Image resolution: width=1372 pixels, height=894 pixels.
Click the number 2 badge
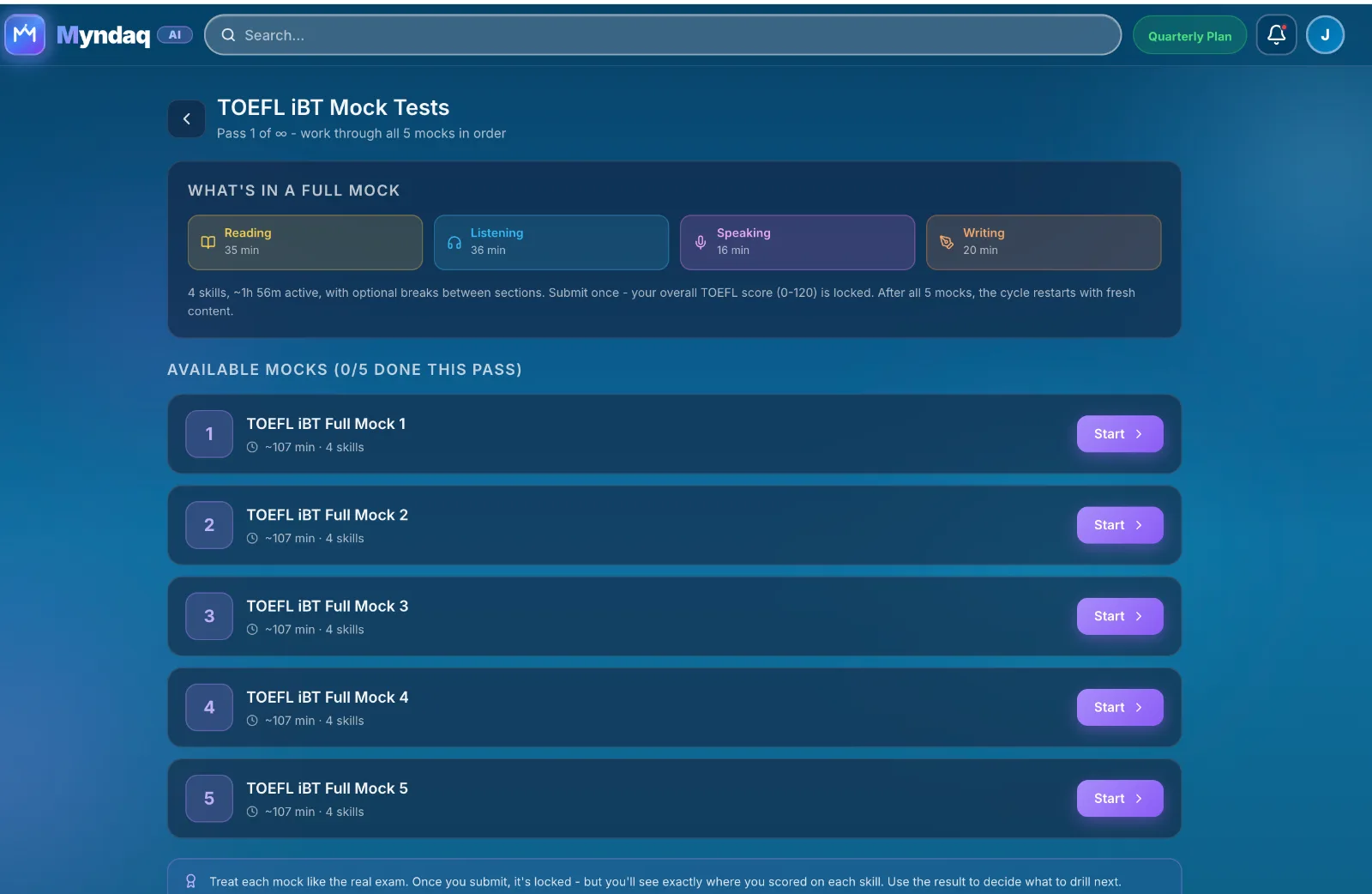pos(209,525)
